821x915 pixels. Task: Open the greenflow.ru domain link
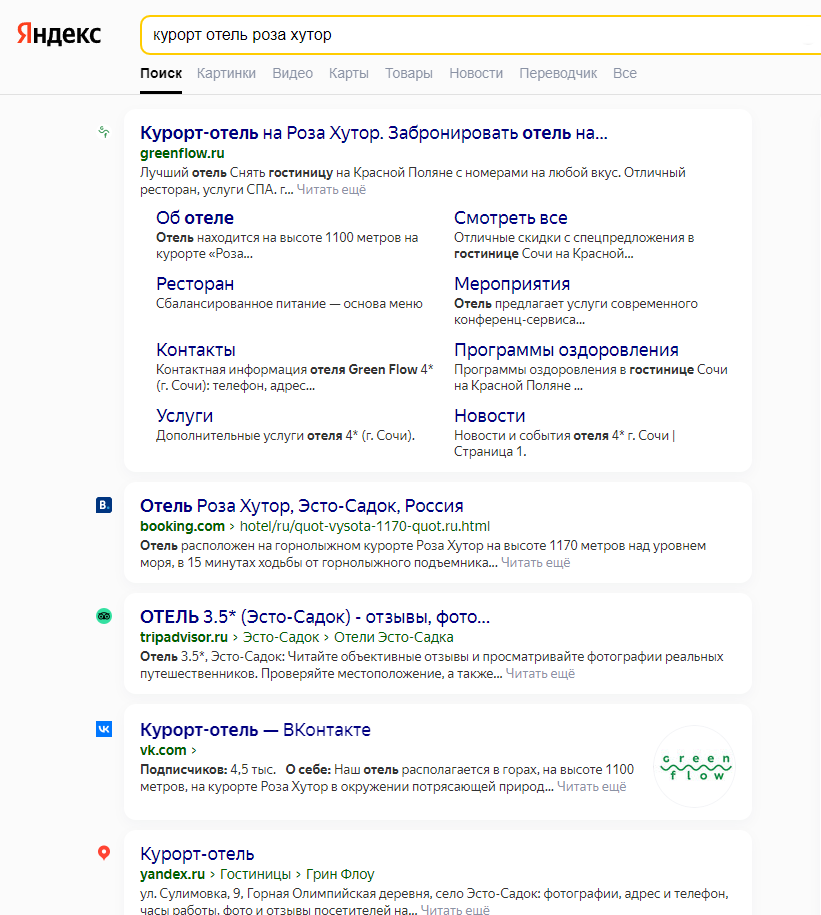click(182, 153)
